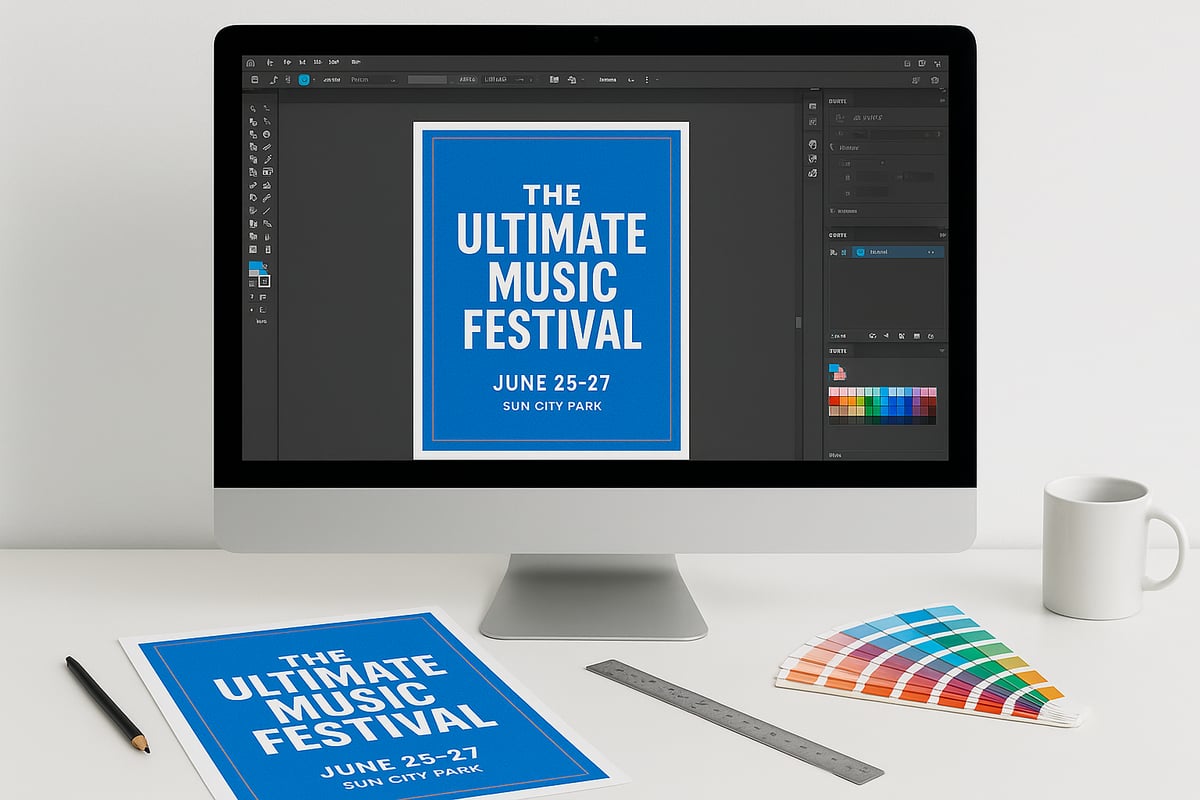Pick the red swatch in the swatches grid
This screenshot has width=1200, height=800.
tap(834, 401)
